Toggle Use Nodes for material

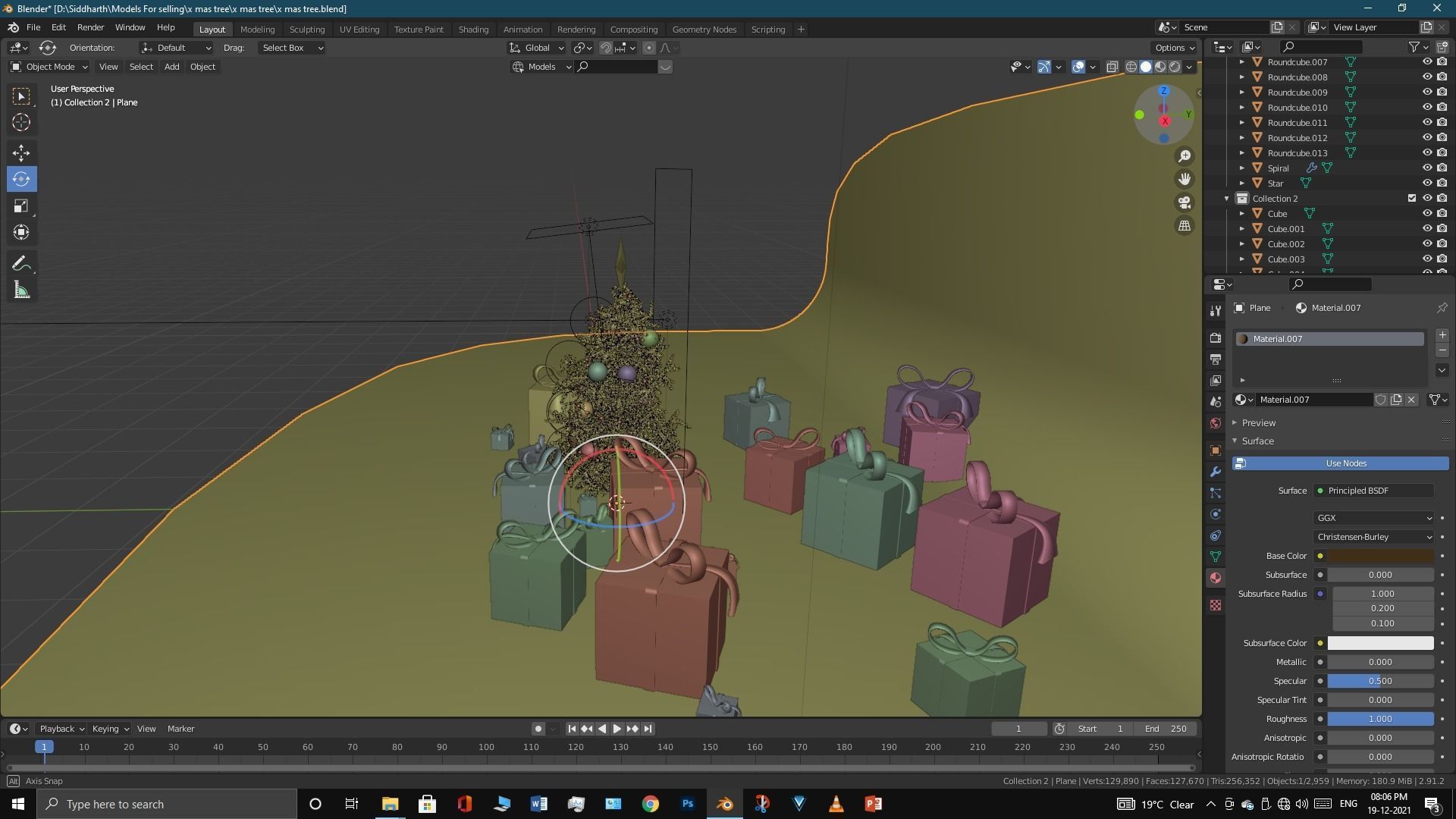pos(1340,463)
